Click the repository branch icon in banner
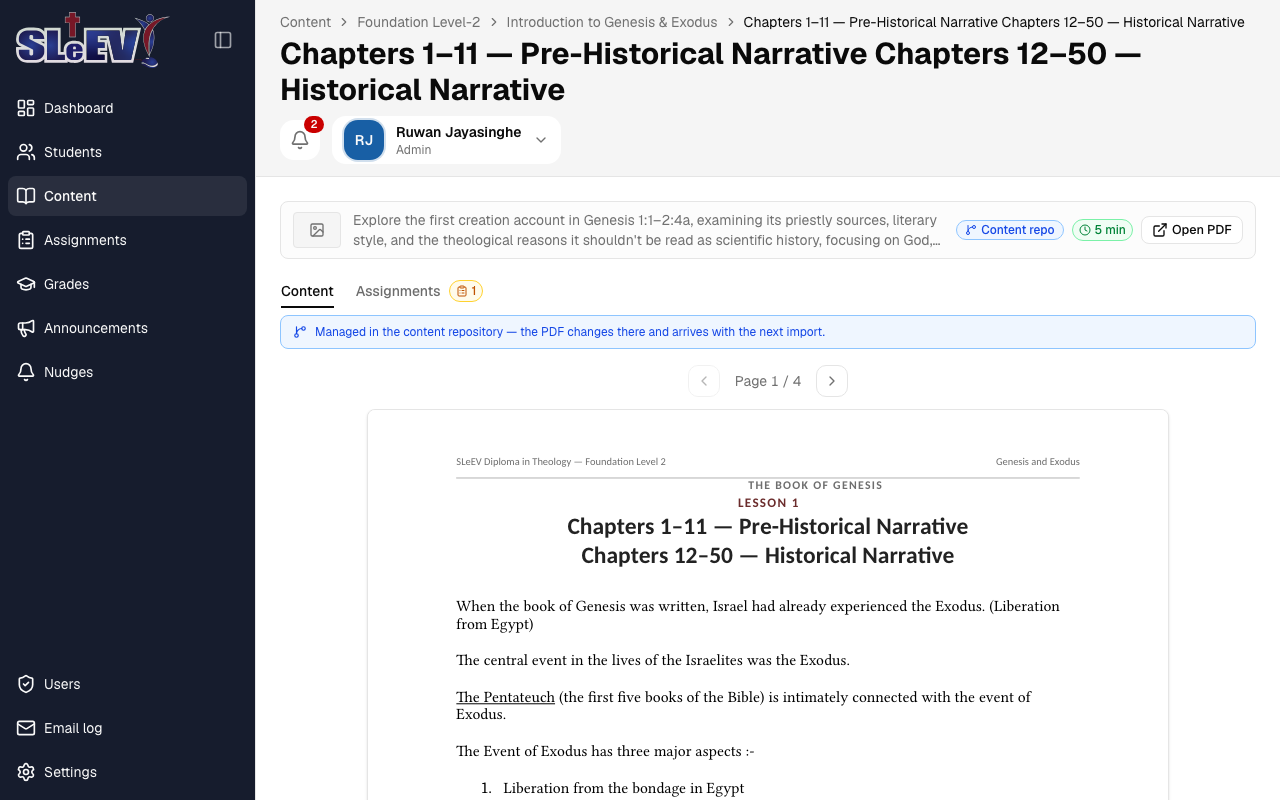 [x=300, y=332]
